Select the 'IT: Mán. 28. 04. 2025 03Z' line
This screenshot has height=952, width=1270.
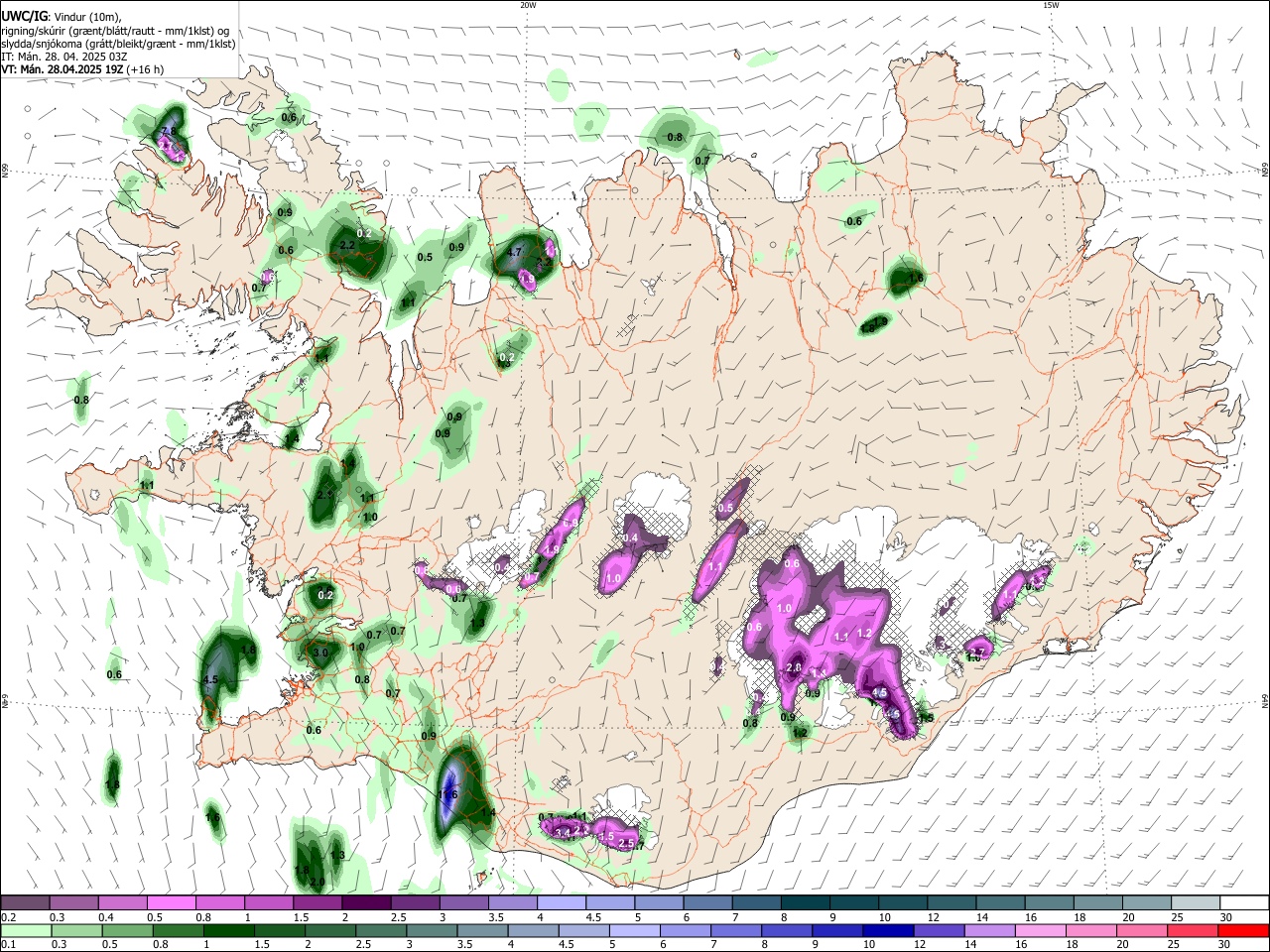pos(63,57)
